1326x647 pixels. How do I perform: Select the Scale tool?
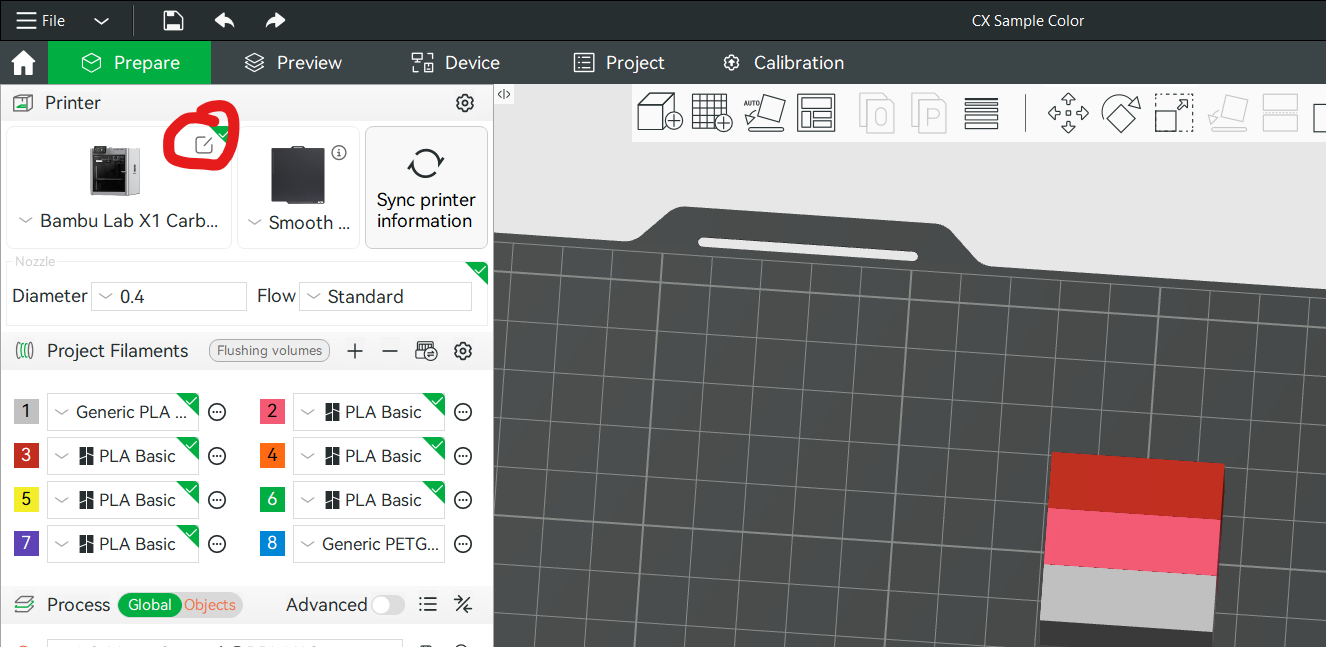click(x=1173, y=113)
